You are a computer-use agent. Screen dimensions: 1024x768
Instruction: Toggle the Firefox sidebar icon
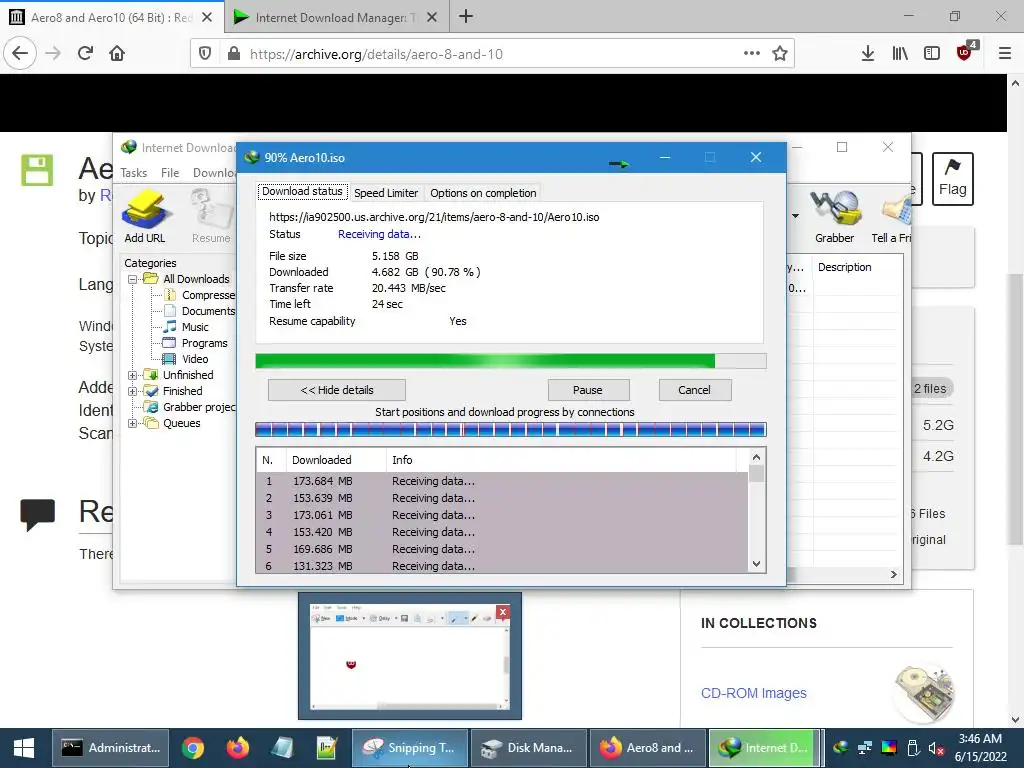click(932, 53)
